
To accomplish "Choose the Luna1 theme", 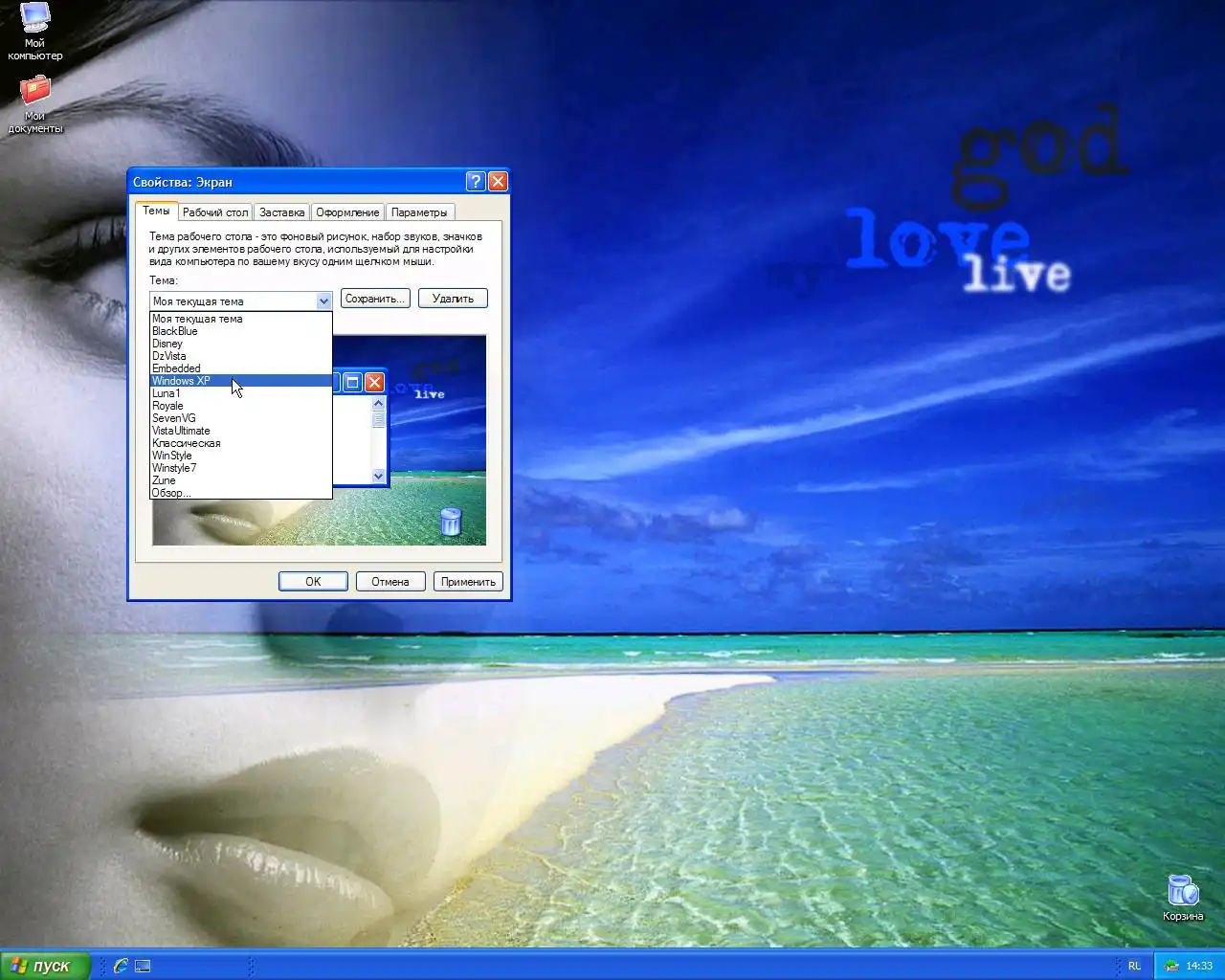I will click(241, 393).
